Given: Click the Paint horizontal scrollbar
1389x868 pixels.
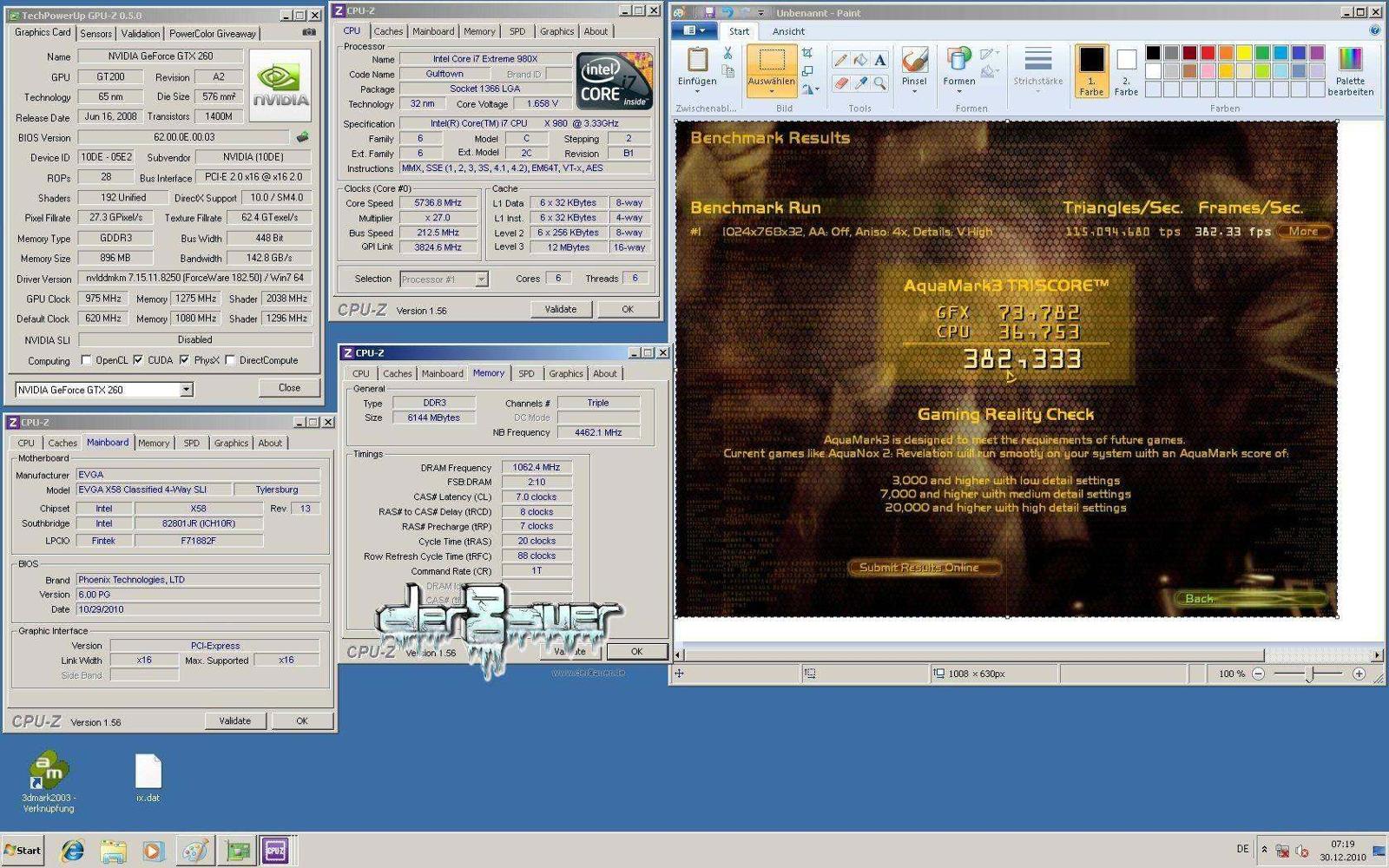Looking at the screenshot, I should (1028, 654).
